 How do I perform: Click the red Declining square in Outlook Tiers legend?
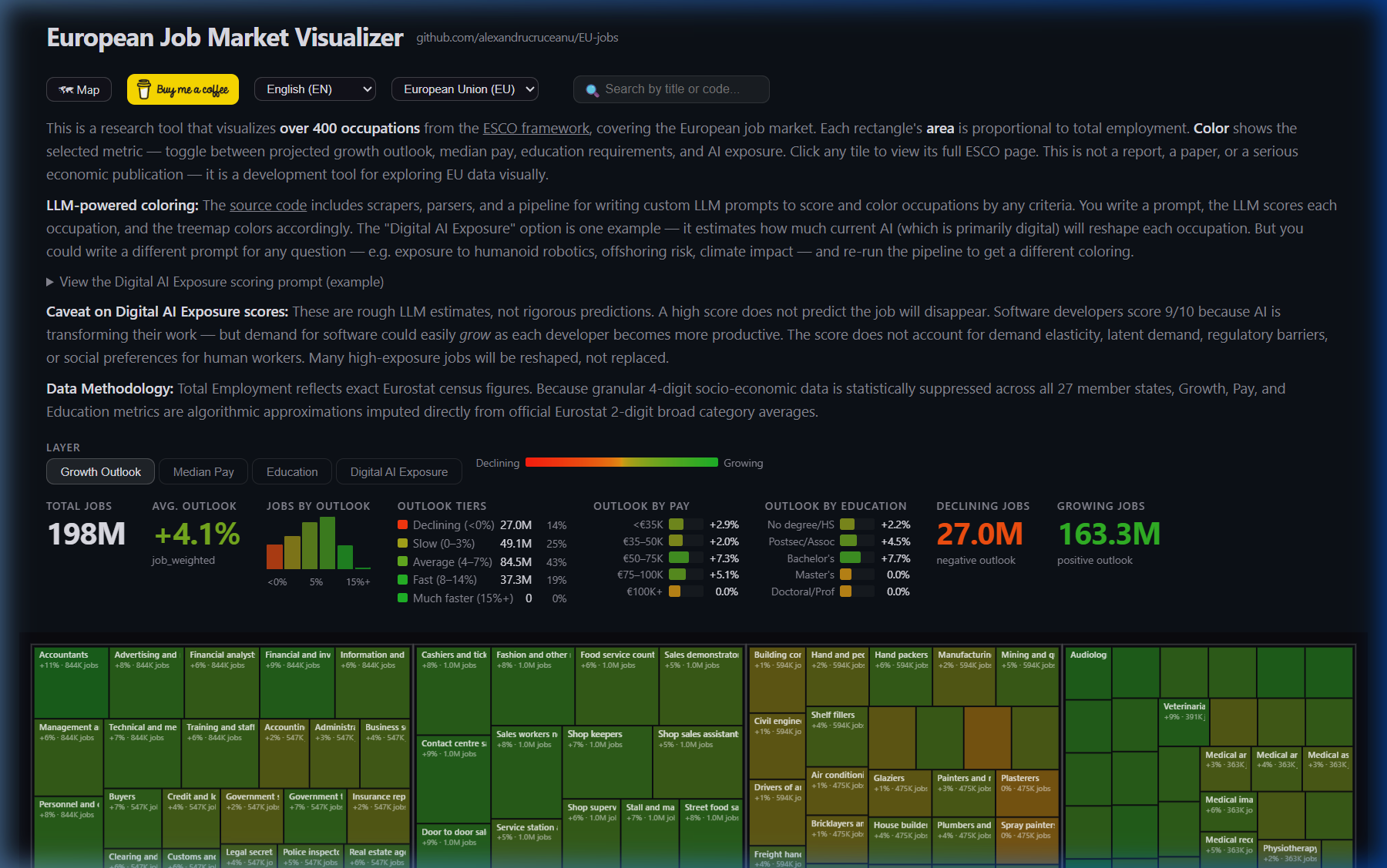(401, 524)
